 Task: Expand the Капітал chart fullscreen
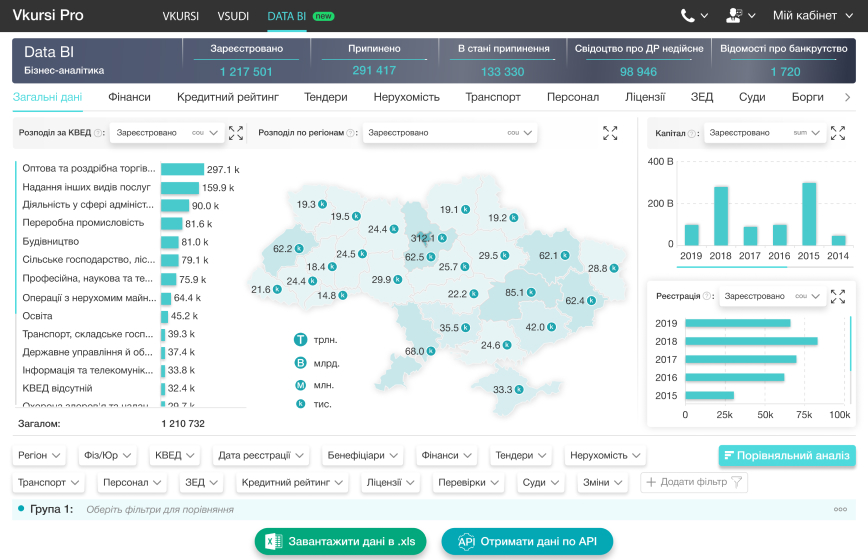pyautogui.click(x=838, y=133)
